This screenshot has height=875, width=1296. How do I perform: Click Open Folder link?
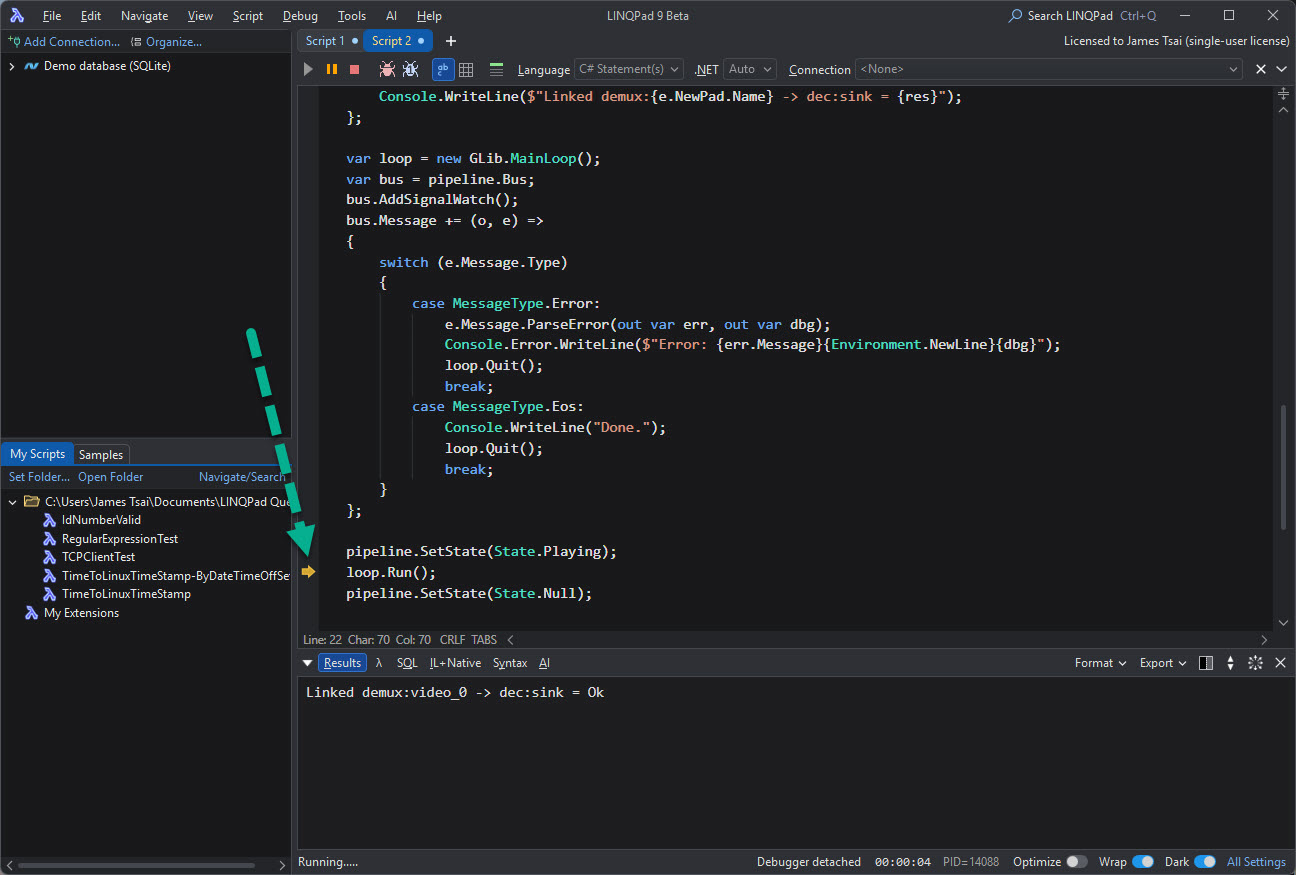111,477
